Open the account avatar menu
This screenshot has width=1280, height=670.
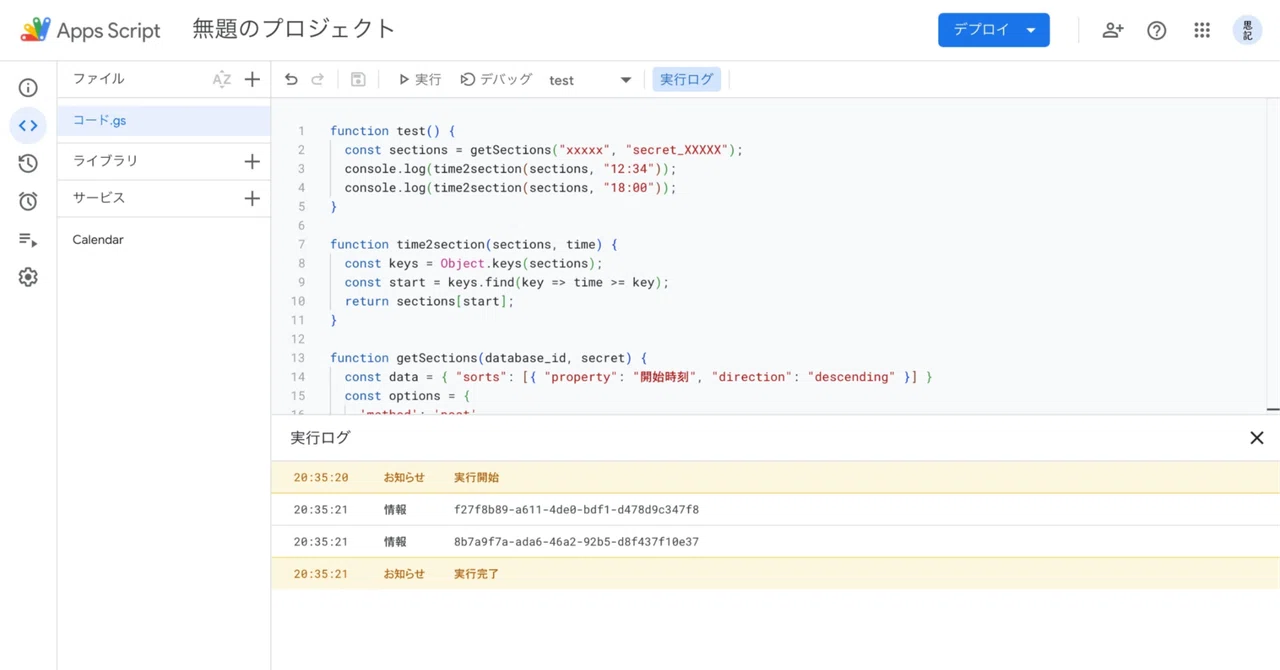1247,31
